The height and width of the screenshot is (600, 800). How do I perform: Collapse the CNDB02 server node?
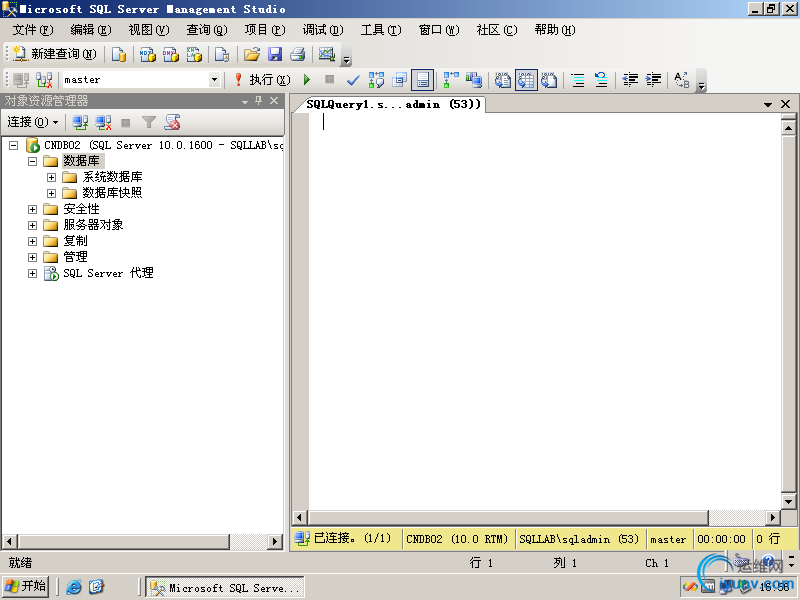pos(14,146)
